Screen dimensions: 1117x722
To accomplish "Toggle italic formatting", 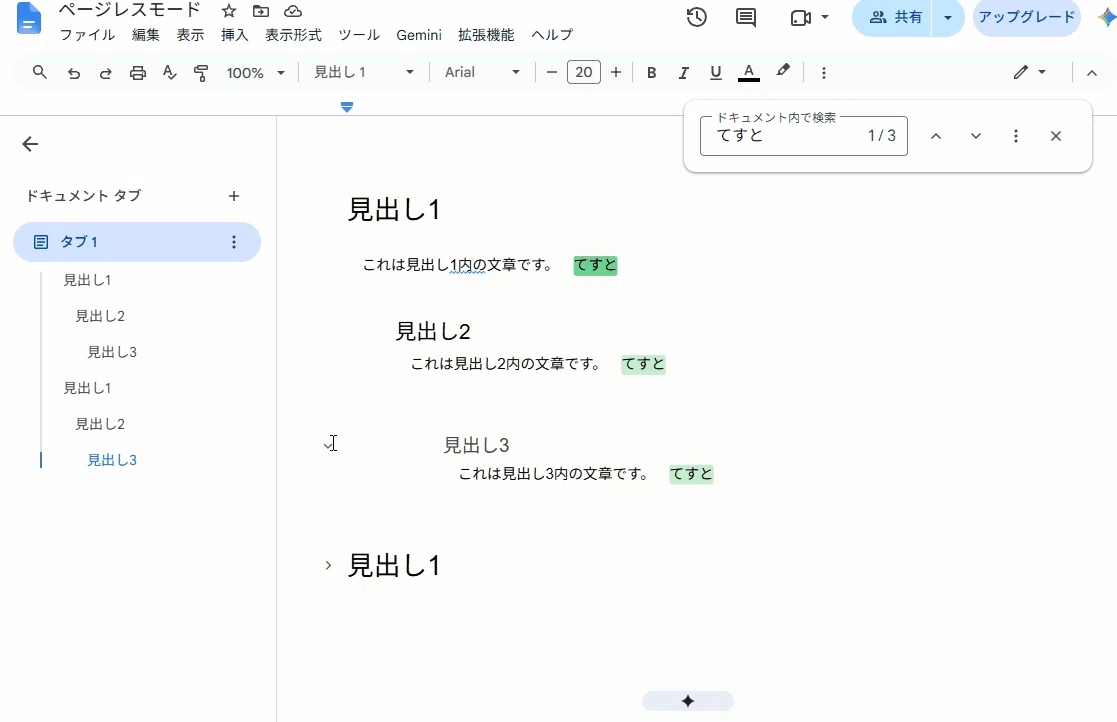I will [x=683, y=73].
